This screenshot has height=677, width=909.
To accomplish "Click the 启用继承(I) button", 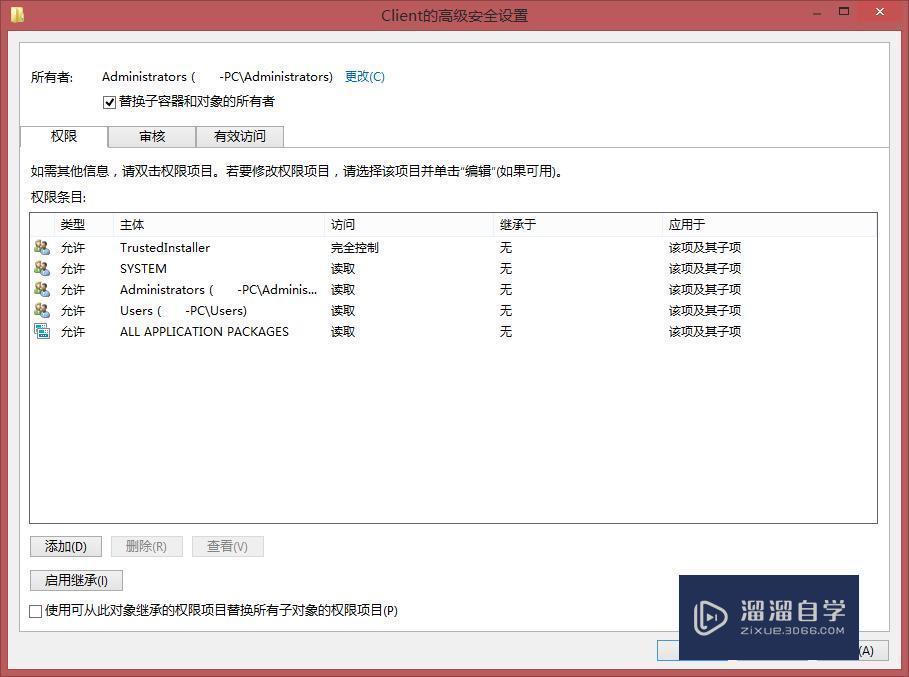I will (75, 580).
